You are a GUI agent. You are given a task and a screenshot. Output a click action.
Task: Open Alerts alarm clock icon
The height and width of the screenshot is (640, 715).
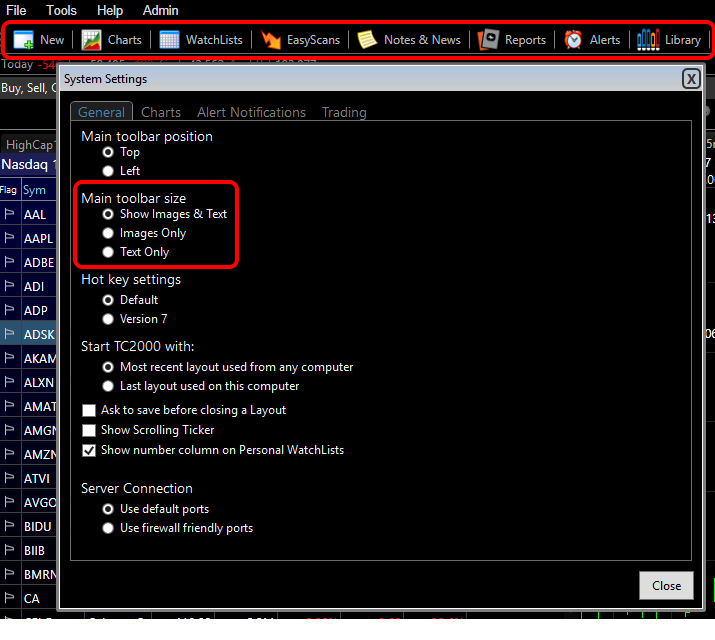(573, 40)
